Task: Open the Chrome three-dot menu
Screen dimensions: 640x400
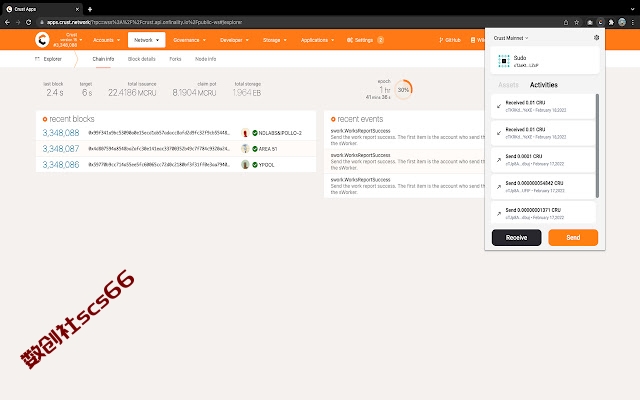Action: pyautogui.click(x=633, y=22)
